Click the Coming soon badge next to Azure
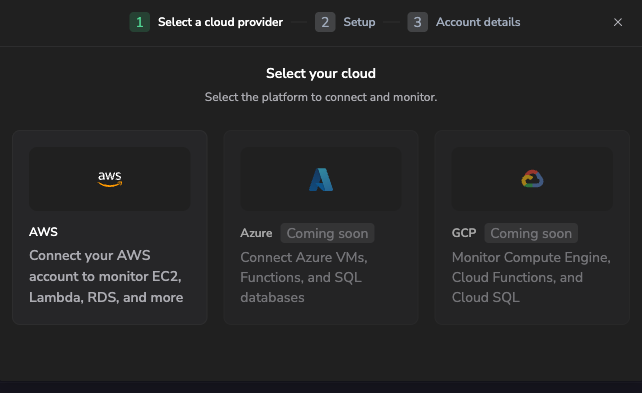Viewport: 642px width, 393px height. [327, 233]
